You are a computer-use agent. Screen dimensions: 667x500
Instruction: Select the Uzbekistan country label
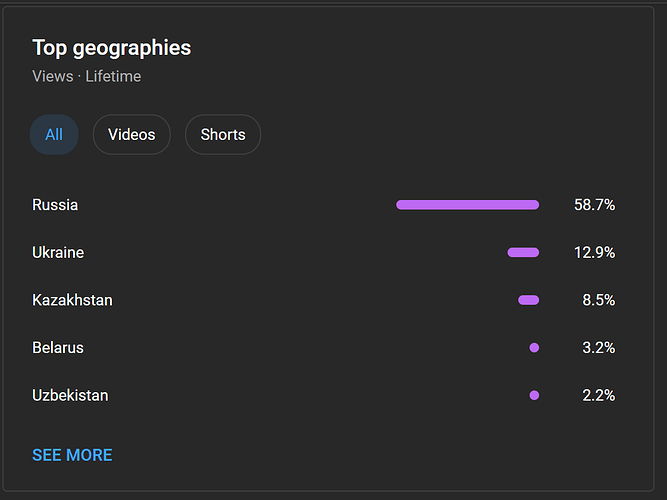click(x=70, y=395)
